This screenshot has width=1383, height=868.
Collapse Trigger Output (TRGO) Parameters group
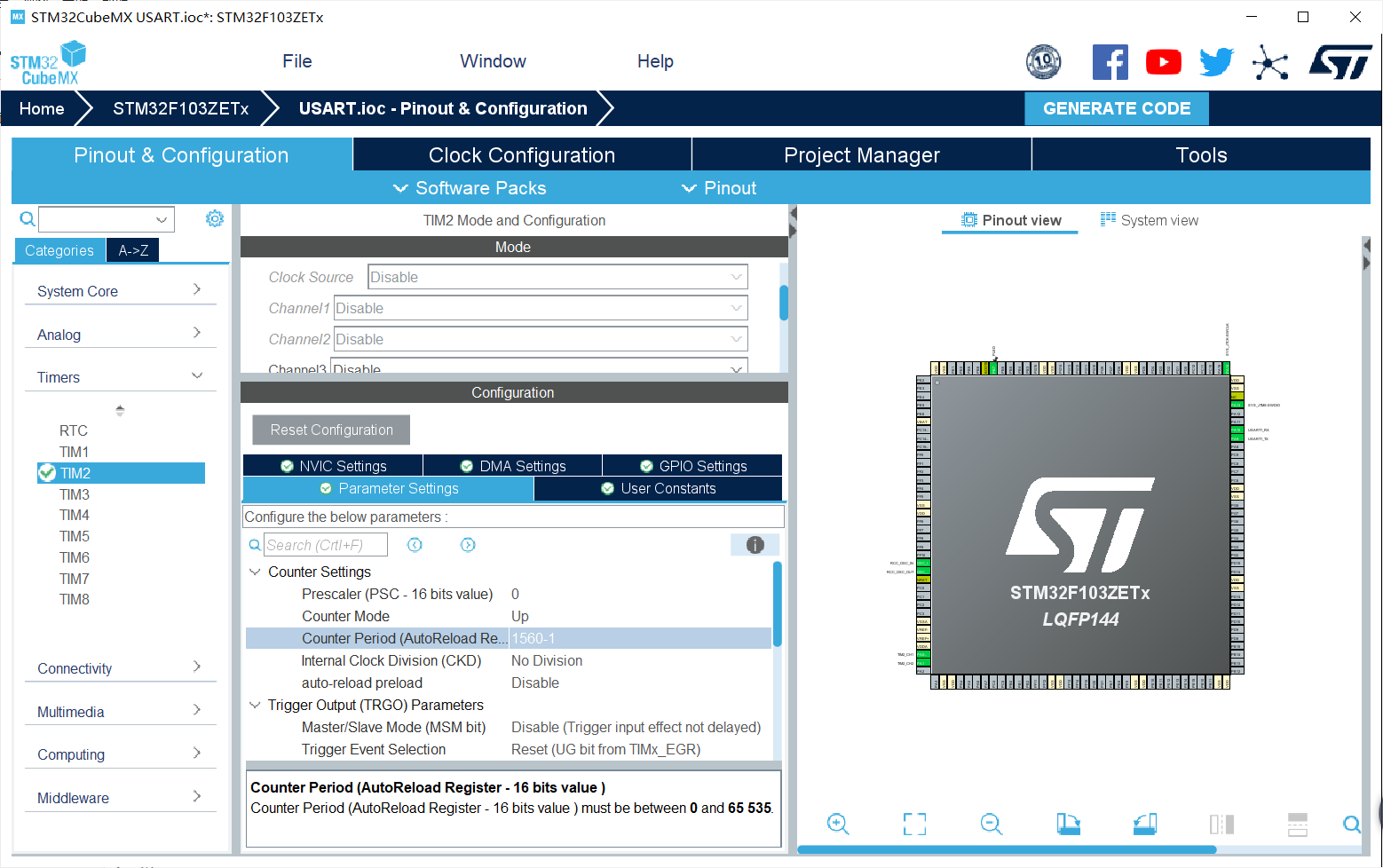click(255, 705)
